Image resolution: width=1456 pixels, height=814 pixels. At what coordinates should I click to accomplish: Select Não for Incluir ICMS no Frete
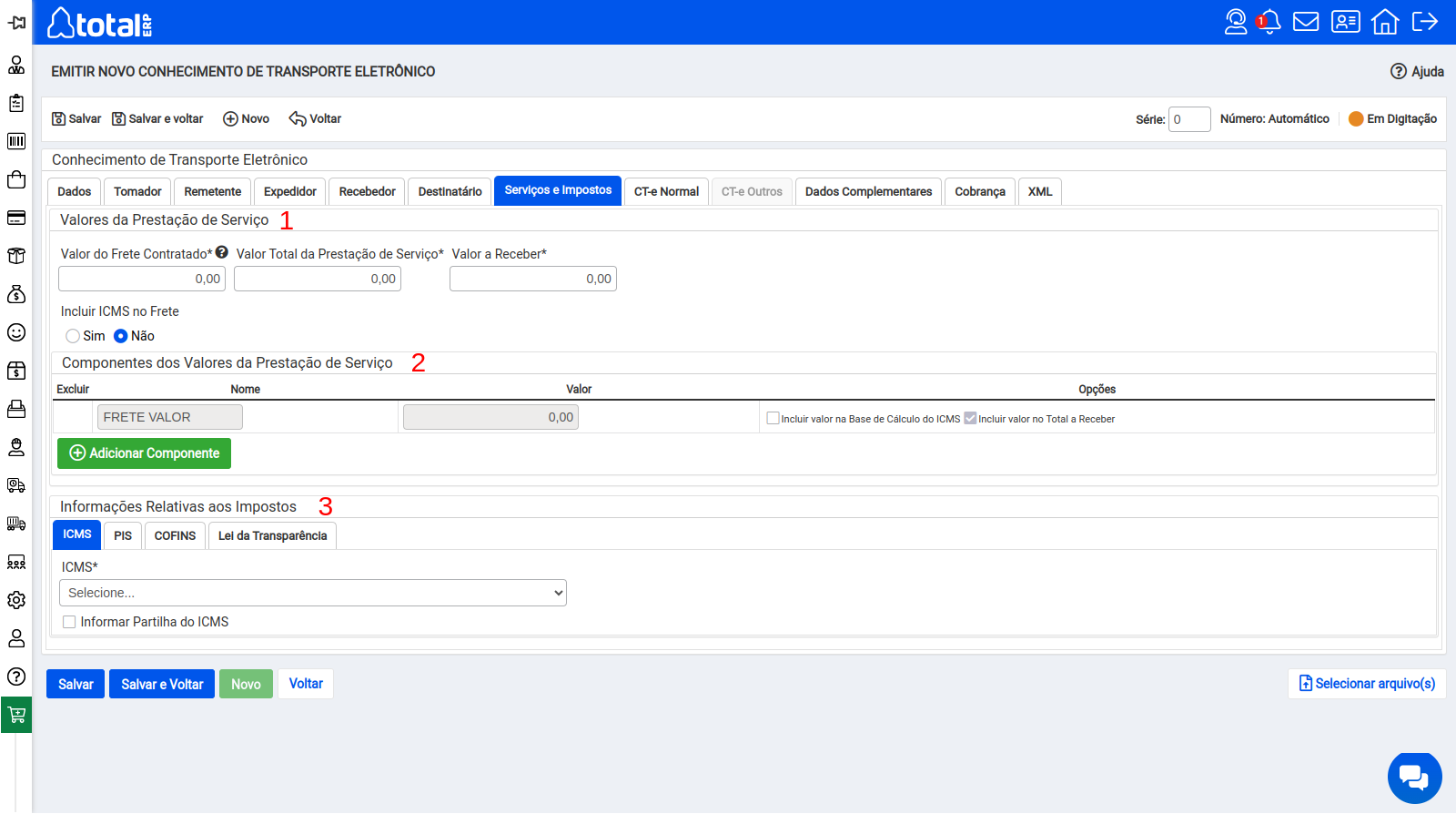pos(120,336)
